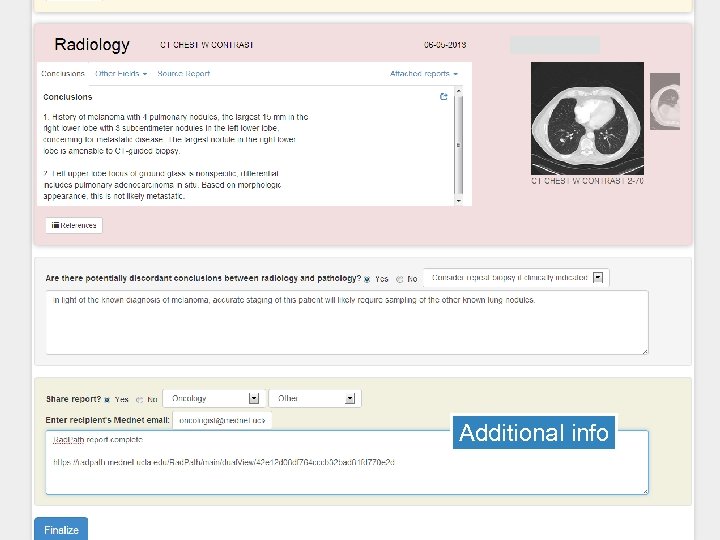Open the Conclusions tab

(x=63, y=73)
